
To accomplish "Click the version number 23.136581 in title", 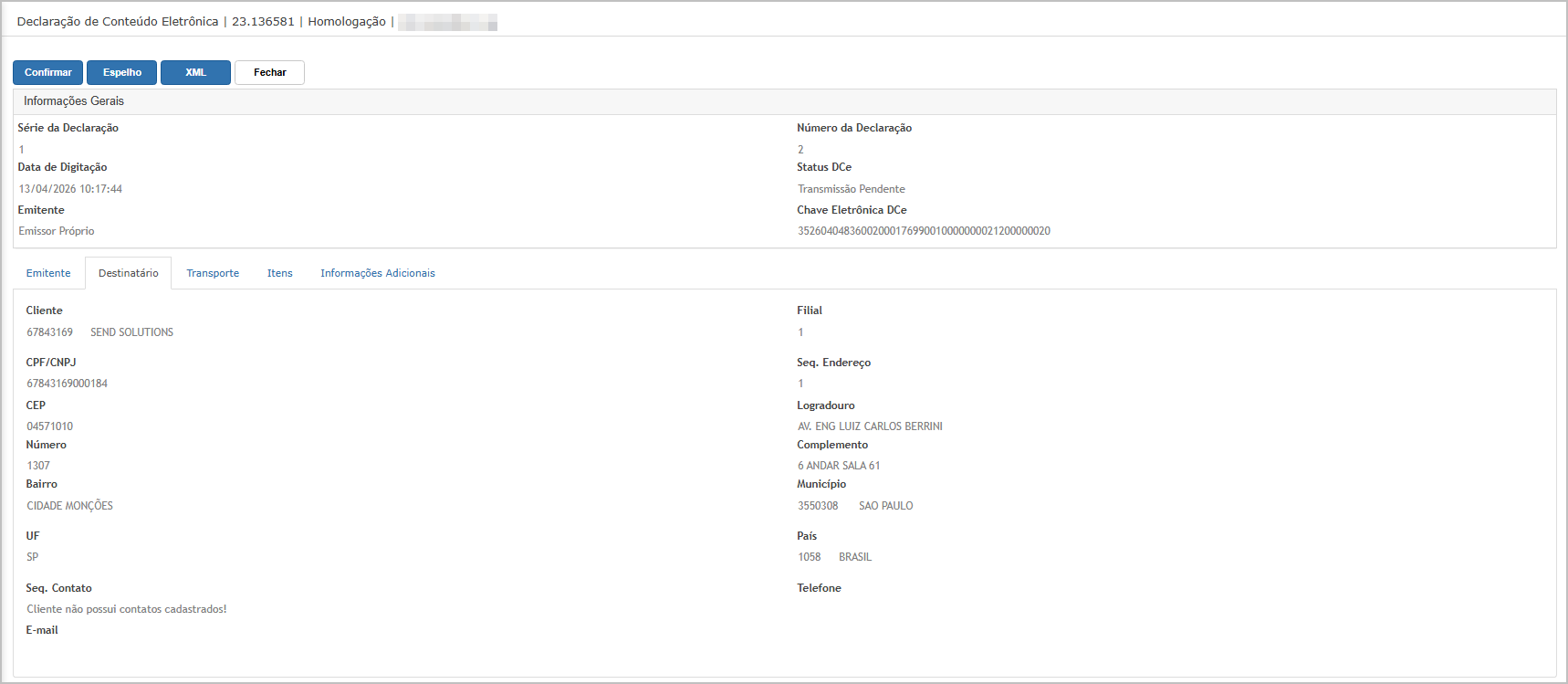I will point(263,21).
